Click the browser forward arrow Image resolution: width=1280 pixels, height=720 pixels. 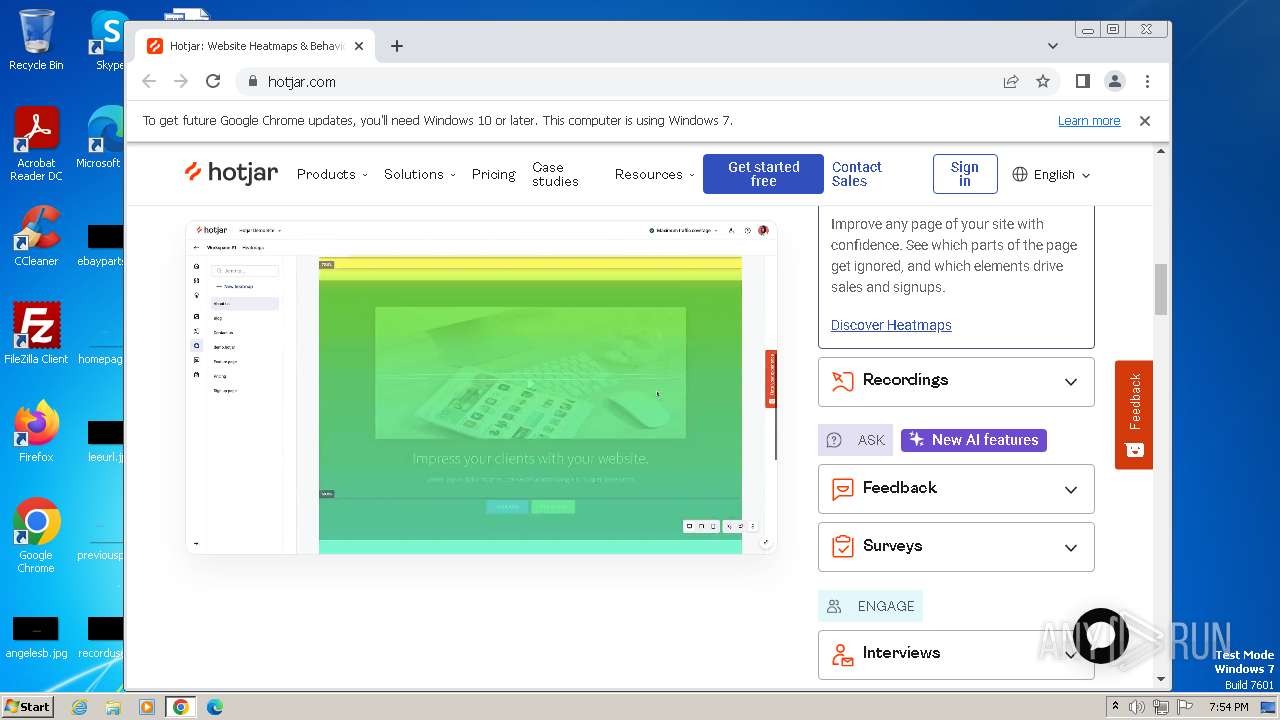coord(181,81)
